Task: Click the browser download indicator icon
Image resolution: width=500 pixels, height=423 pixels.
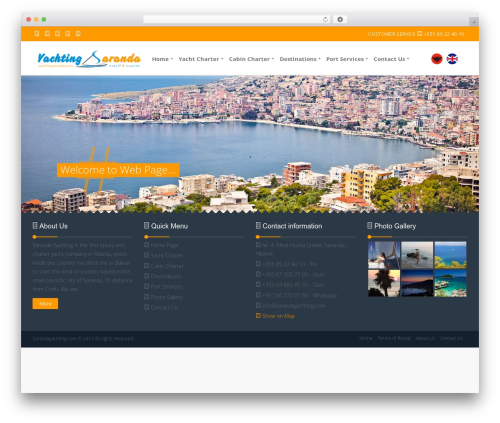Action: (340, 19)
